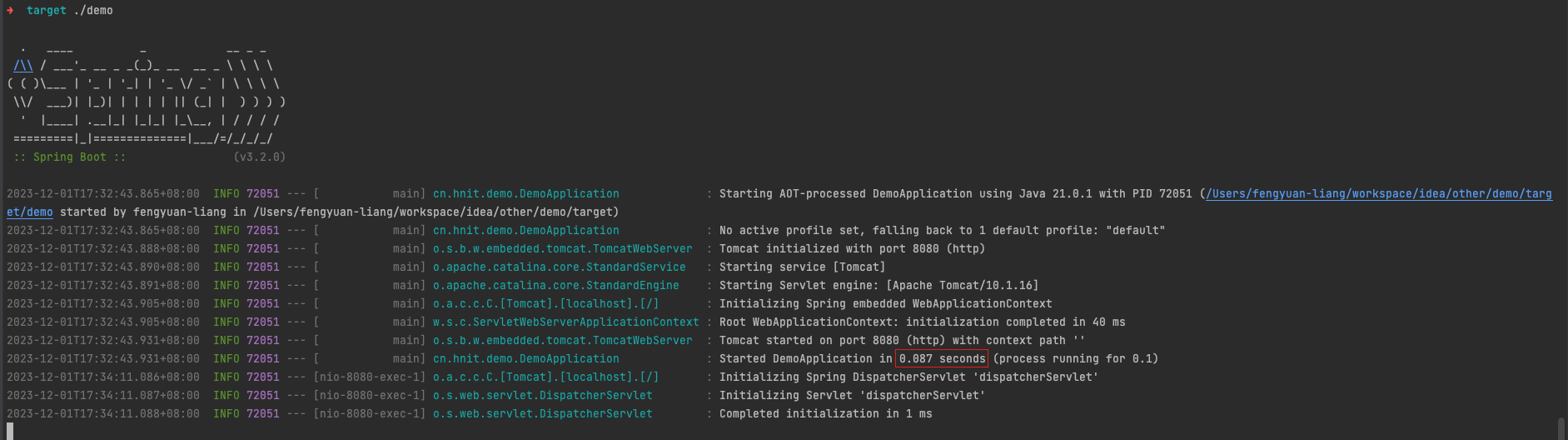Click the StandardService logger name
The width and height of the screenshot is (1568, 440).
pos(559,267)
